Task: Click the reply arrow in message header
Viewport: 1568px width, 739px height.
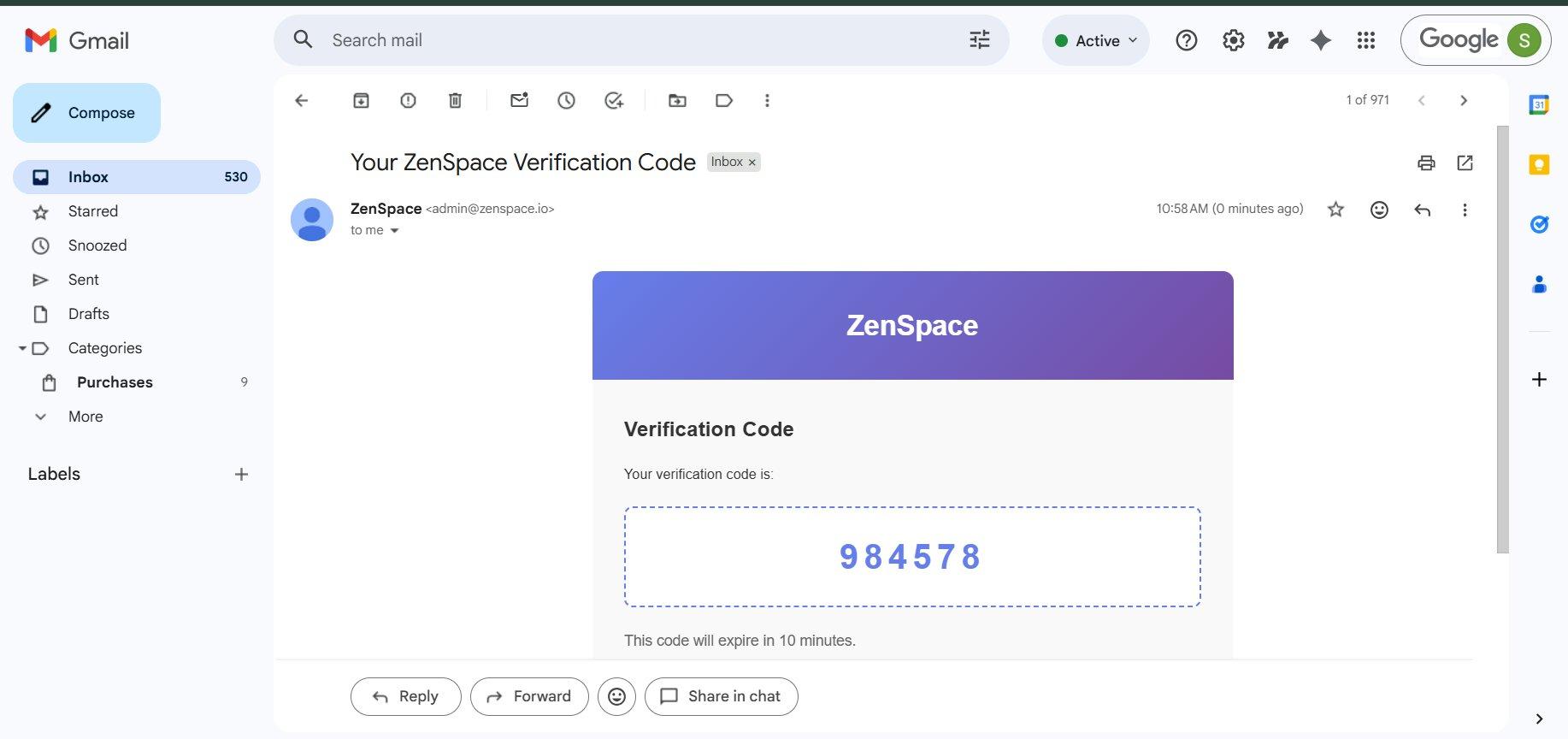Action: [1422, 210]
